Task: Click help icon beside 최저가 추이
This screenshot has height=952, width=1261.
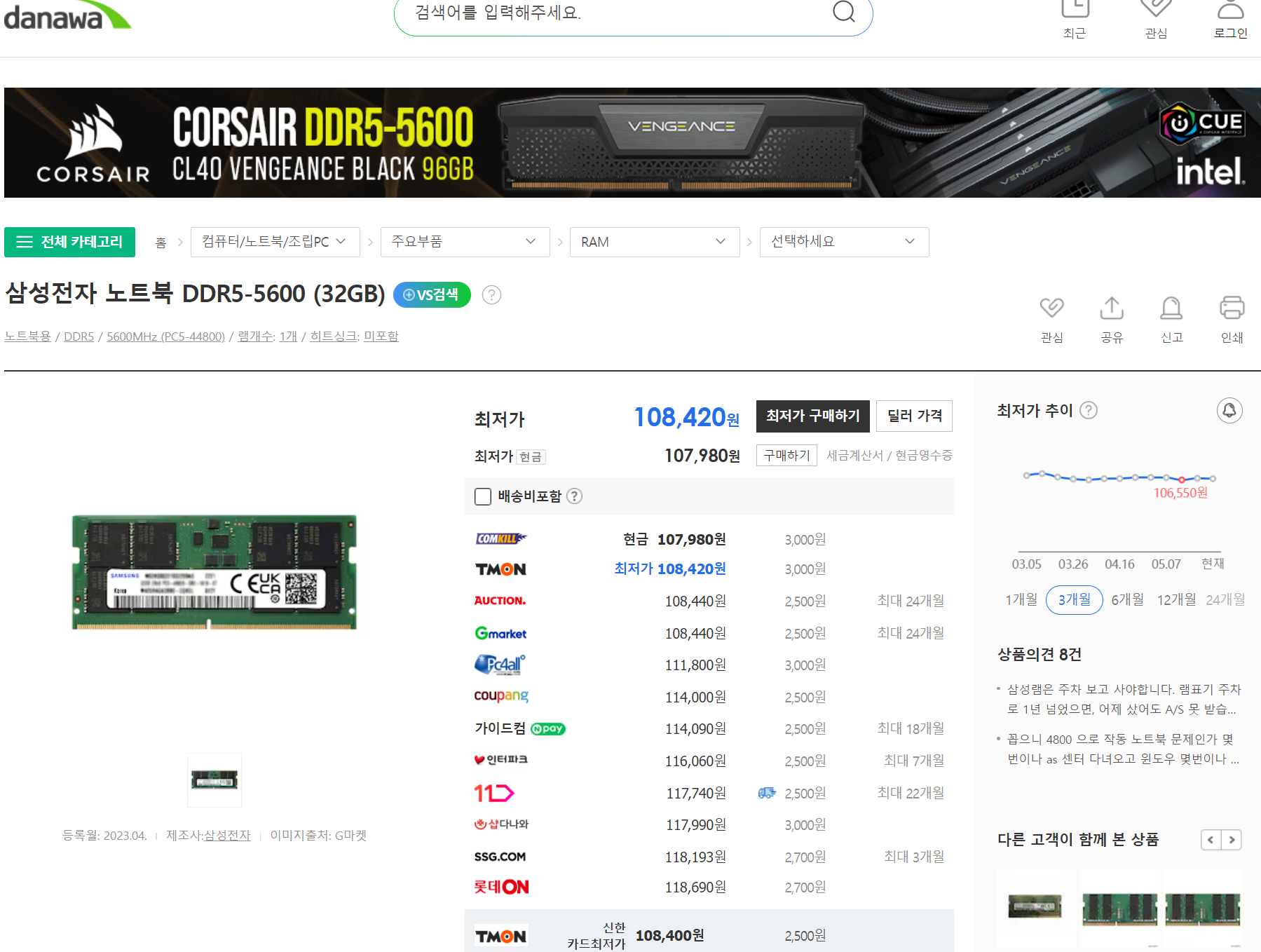Action: [x=1089, y=410]
